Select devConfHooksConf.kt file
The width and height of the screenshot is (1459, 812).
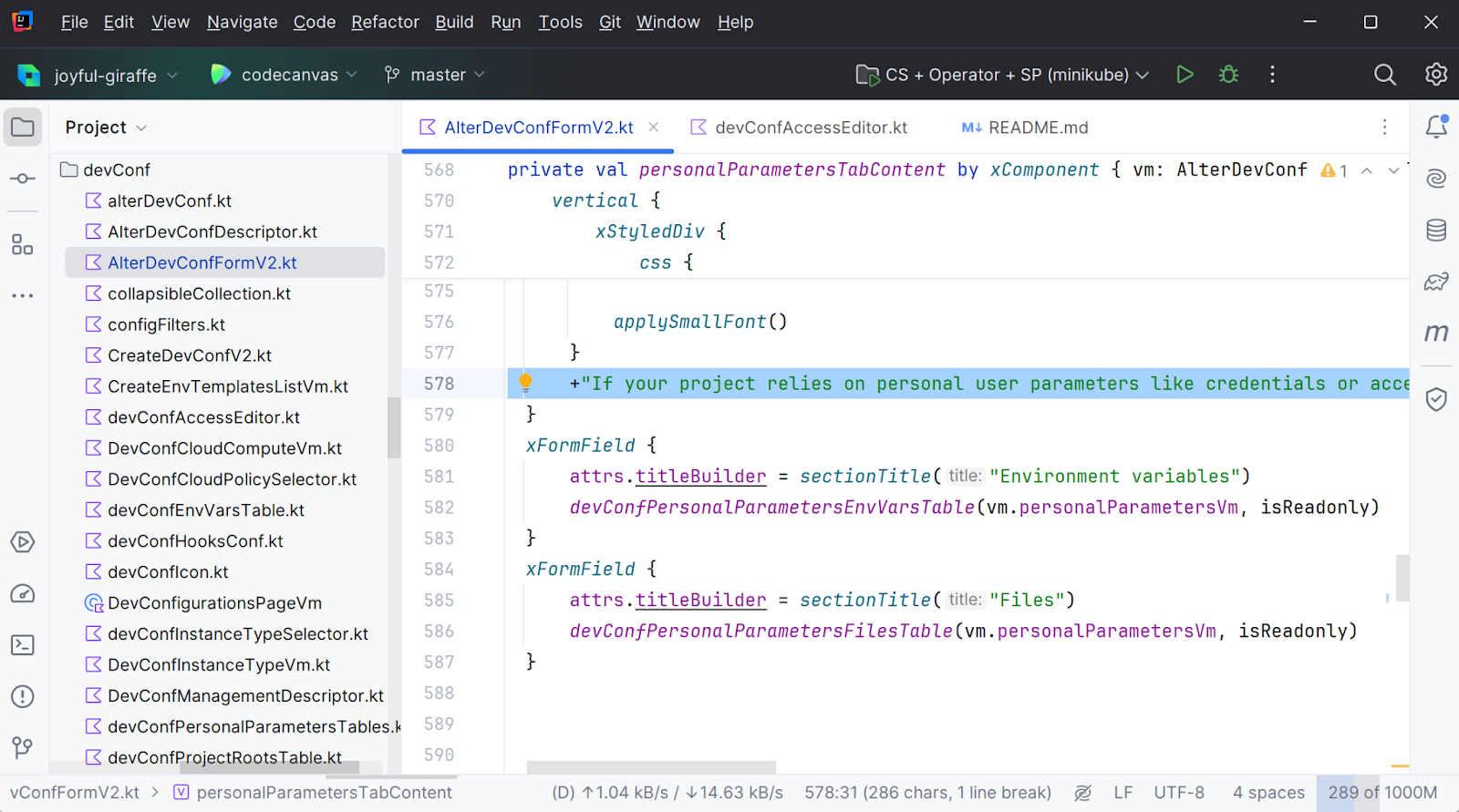(183, 541)
